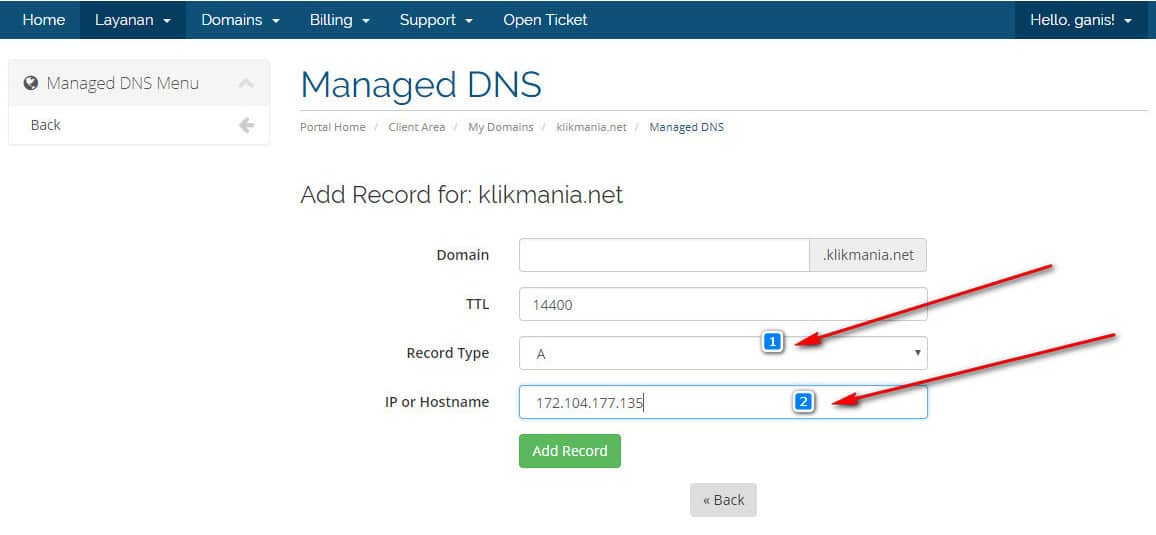Click the « Back button below form

pos(723,500)
